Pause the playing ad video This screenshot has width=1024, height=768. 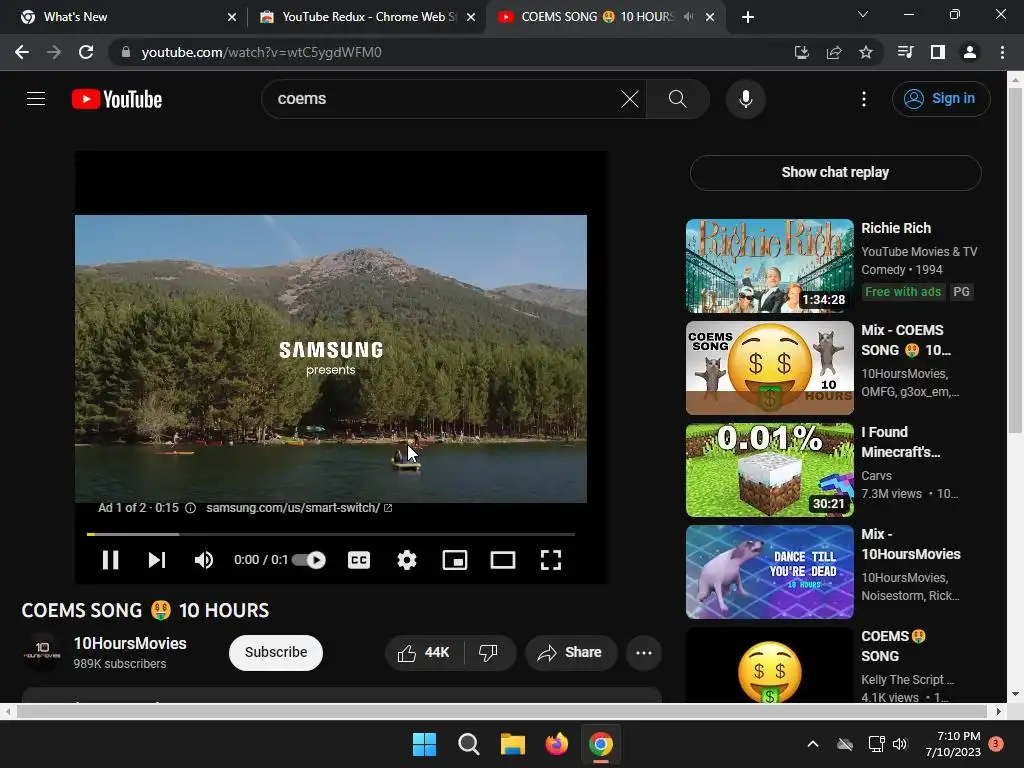(110, 560)
